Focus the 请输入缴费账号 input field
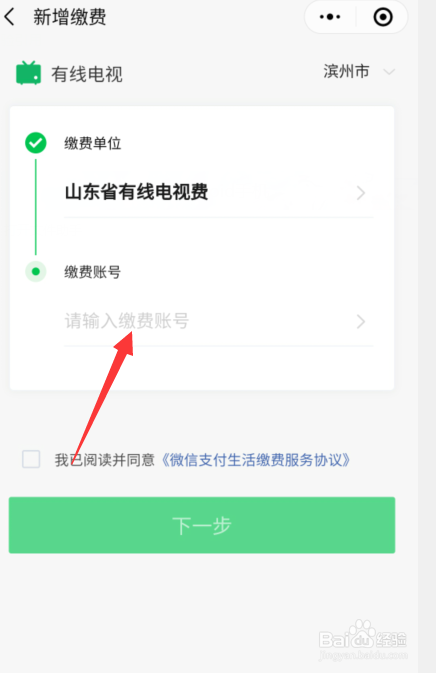Image resolution: width=436 pixels, height=673 pixels. [x=219, y=321]
